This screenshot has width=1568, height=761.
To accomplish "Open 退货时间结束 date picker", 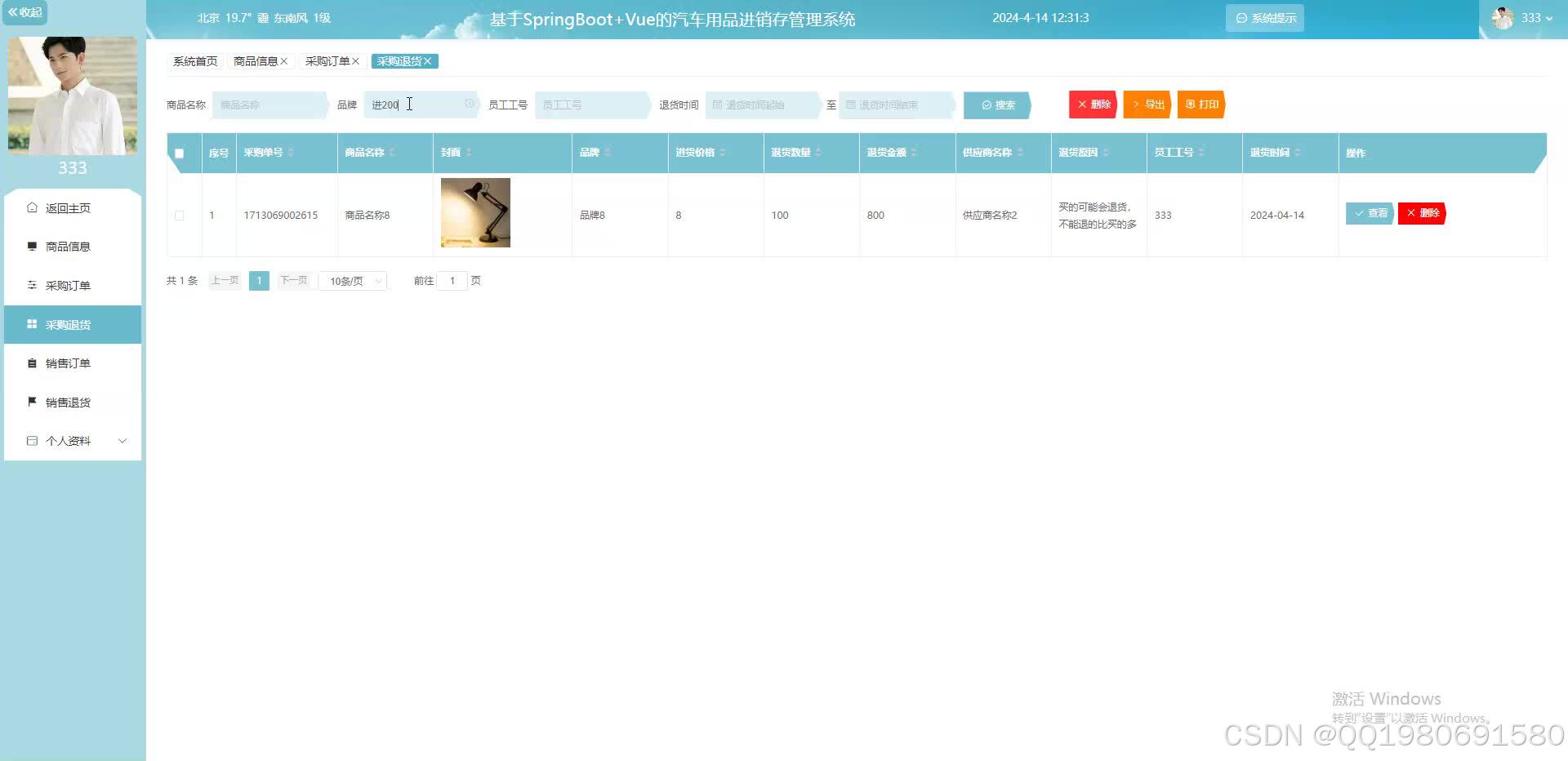I will (897, 105).
